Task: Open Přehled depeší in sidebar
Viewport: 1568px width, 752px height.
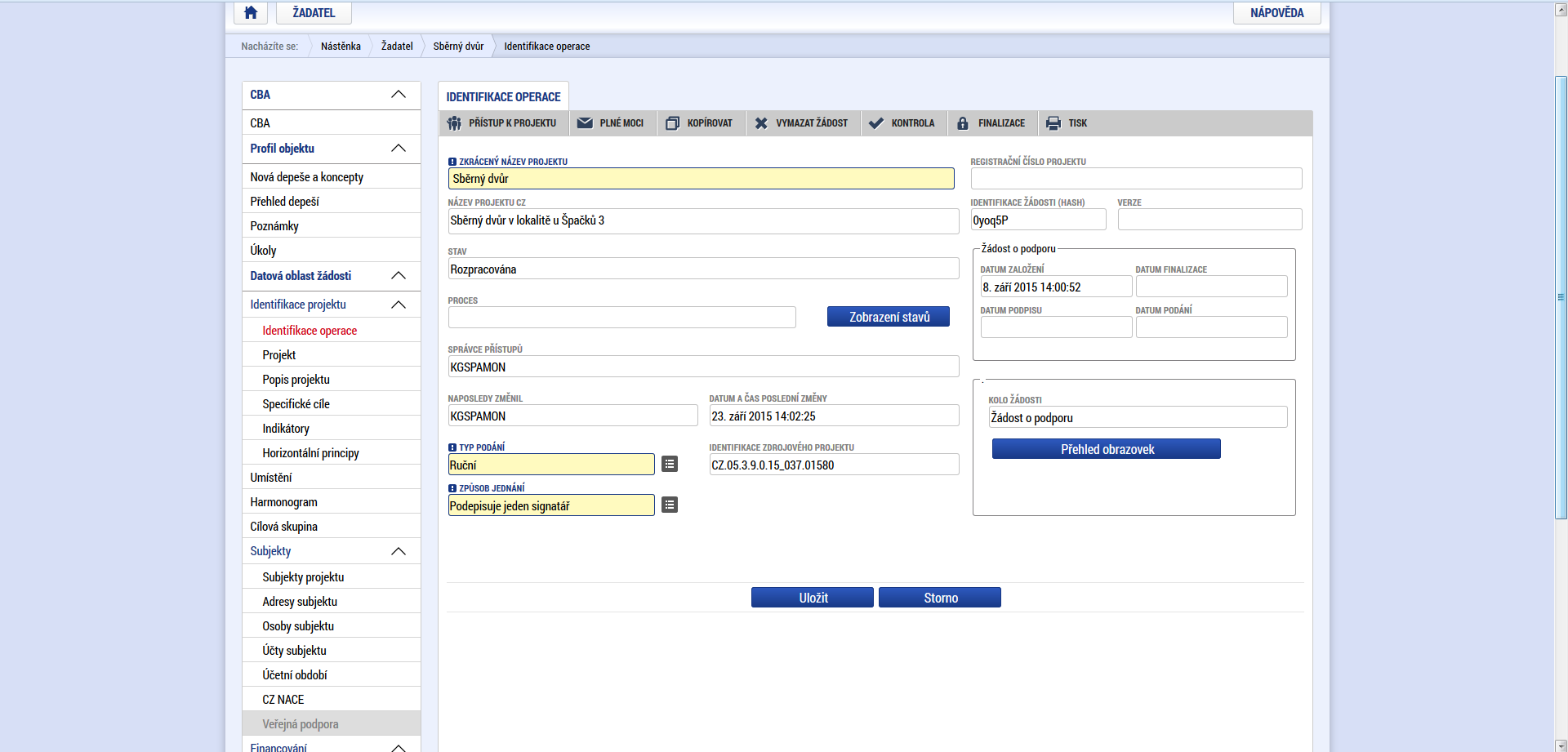Action: [x=332, y=202]
